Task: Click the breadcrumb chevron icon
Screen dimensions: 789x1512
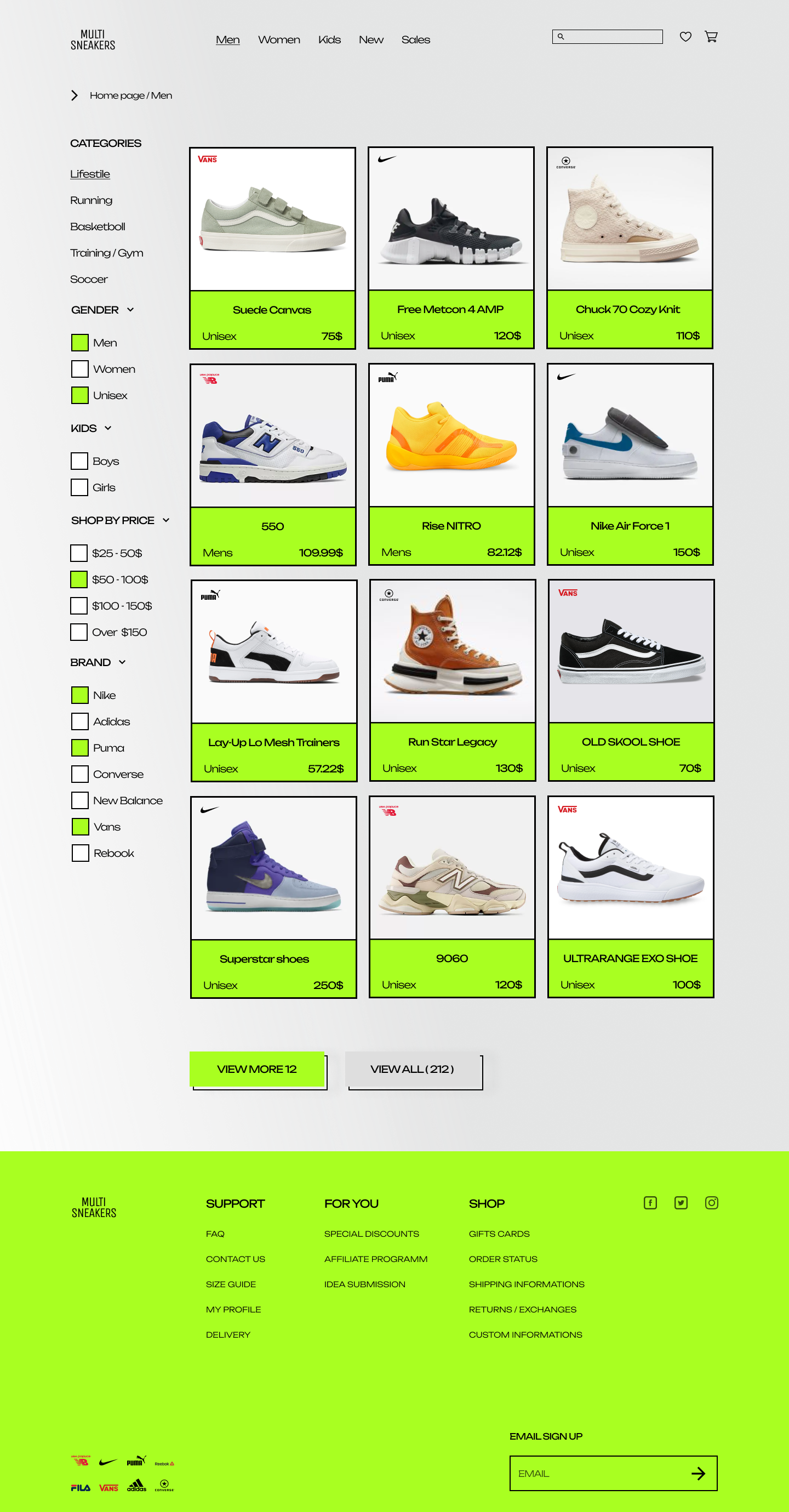Action: [x=75, y=95]
